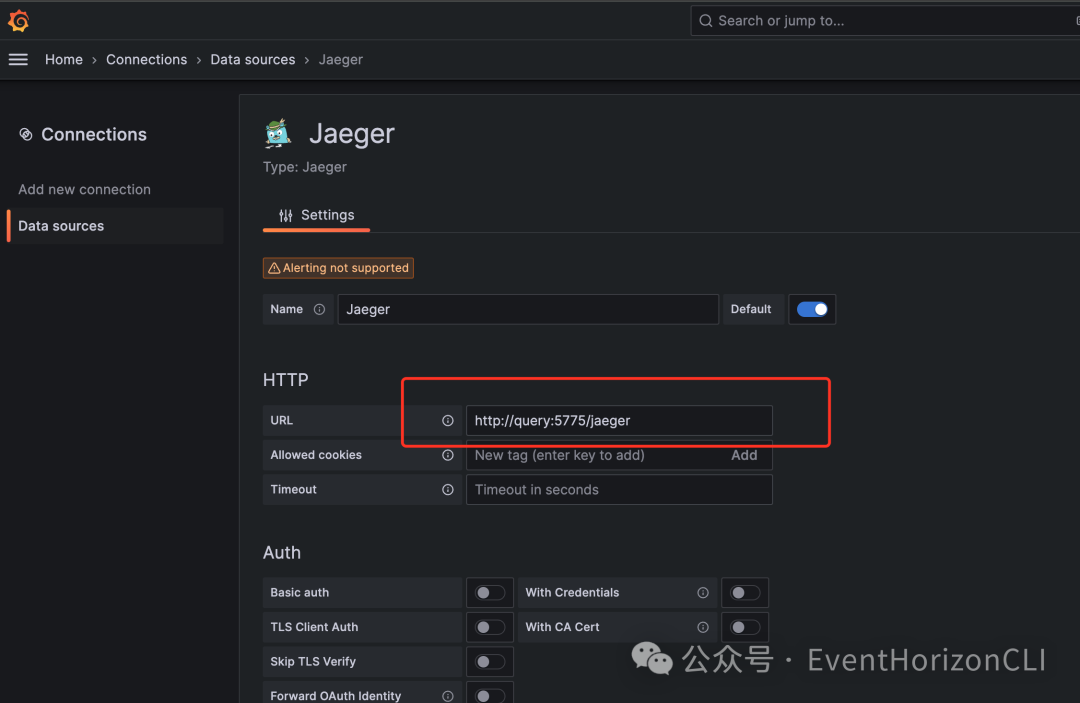The width and height of the screenshot is (1080, 703).
Task: Click the URL input field
Action: (x=619, y=421)
